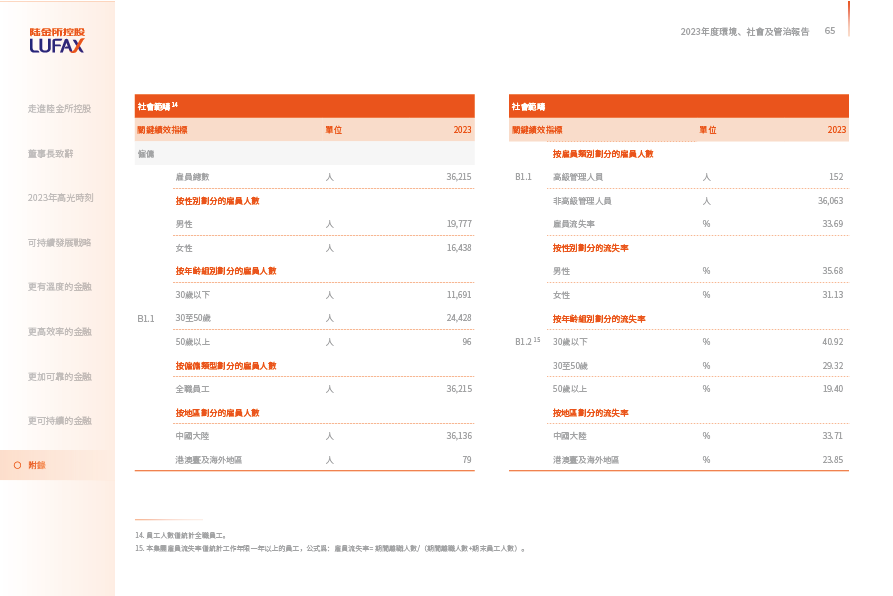Navigate to 可持續發展戰略 section
Screen dimensions: 893x596
59,242
